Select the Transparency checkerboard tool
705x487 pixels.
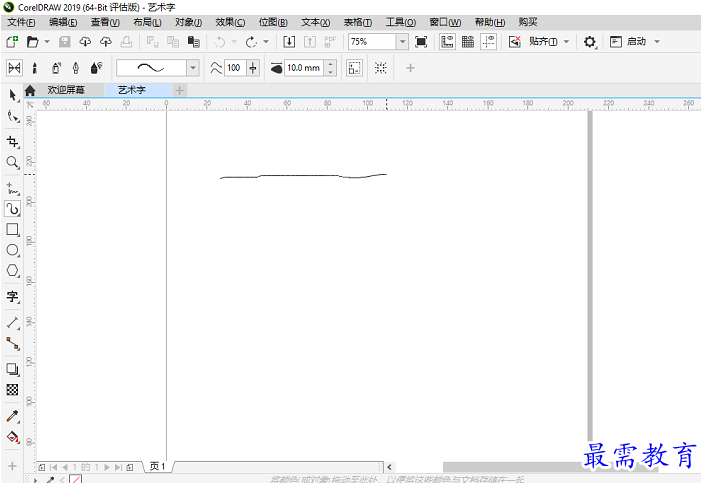13,389
